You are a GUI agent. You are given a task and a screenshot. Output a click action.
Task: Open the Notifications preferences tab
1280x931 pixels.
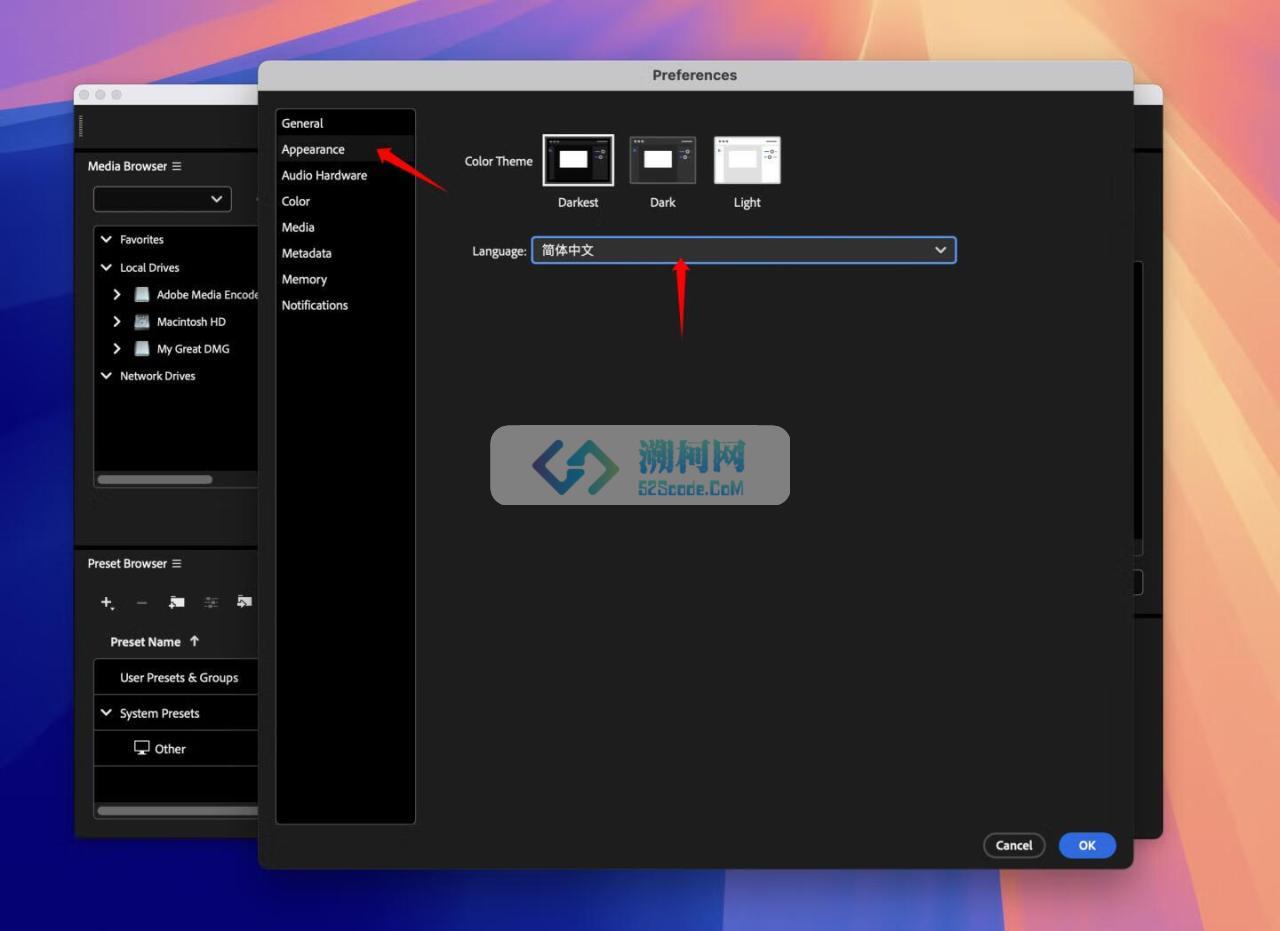point(345,305)
